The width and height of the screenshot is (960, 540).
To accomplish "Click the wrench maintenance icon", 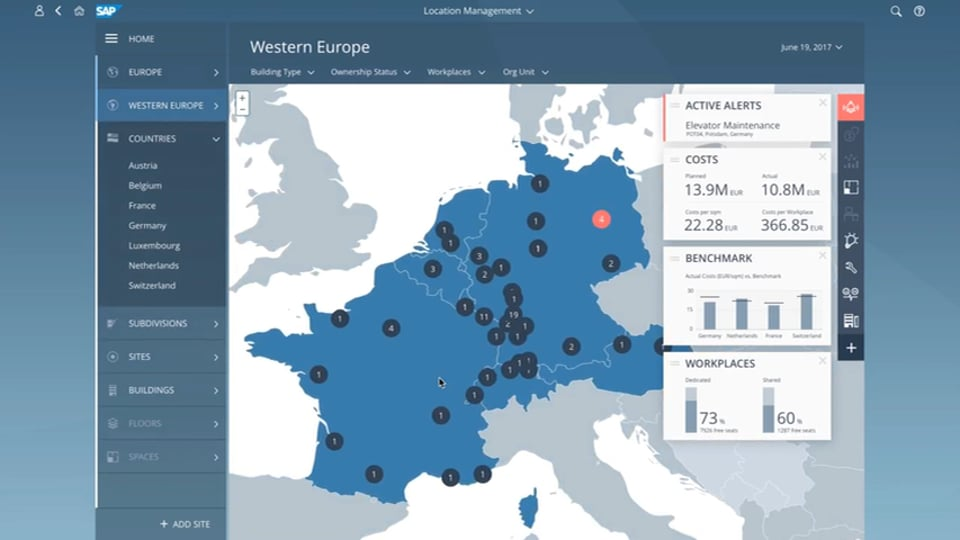I will (851, 268).
